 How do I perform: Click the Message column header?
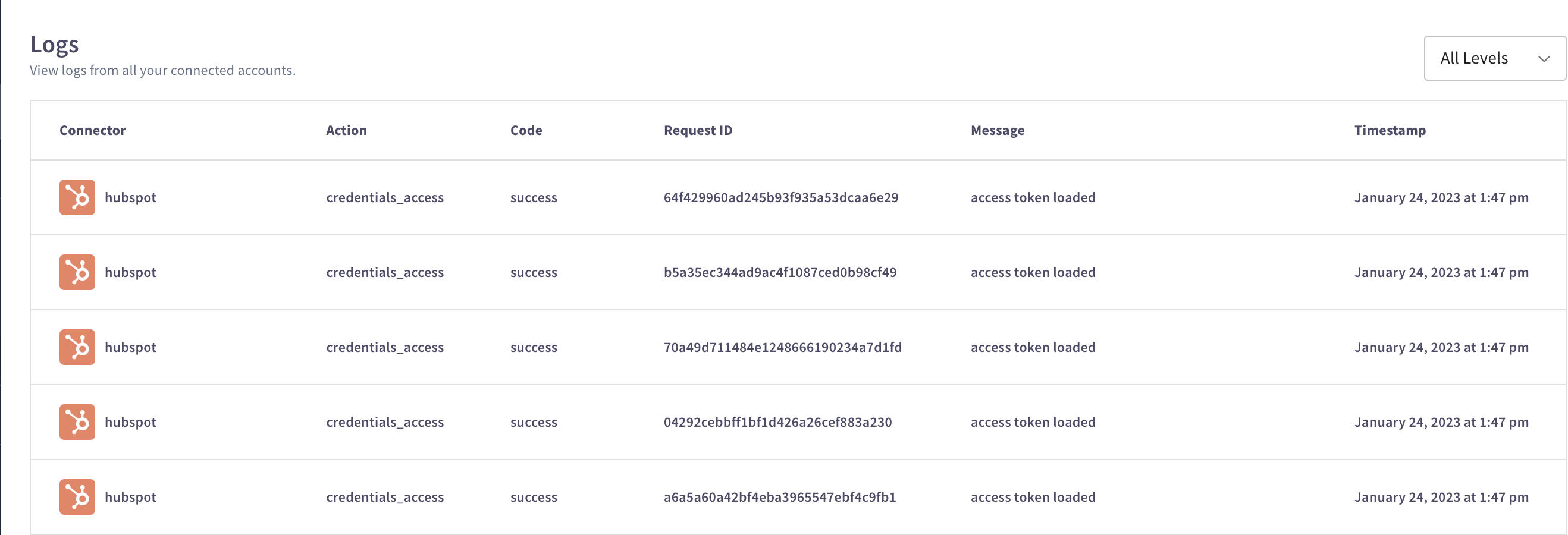pos(997,130)
